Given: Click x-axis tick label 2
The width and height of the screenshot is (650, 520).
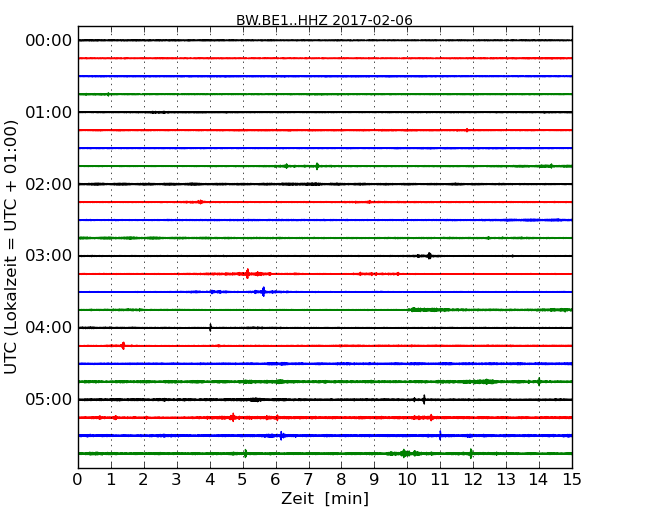Looking at the screenshot, I should click(143, 480).
